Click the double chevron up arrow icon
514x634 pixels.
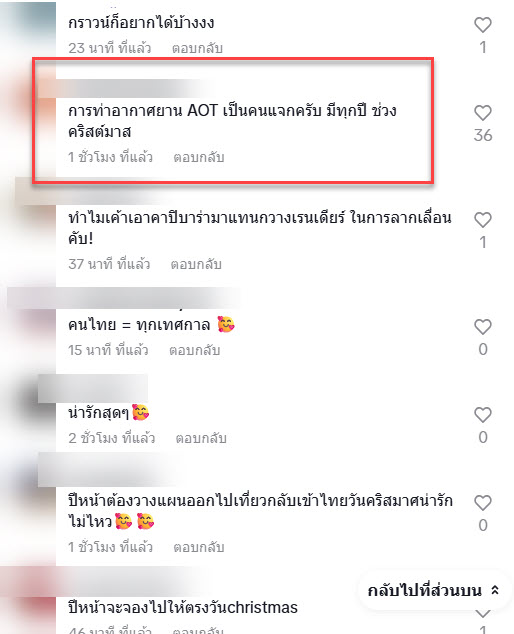coord(495,590)
